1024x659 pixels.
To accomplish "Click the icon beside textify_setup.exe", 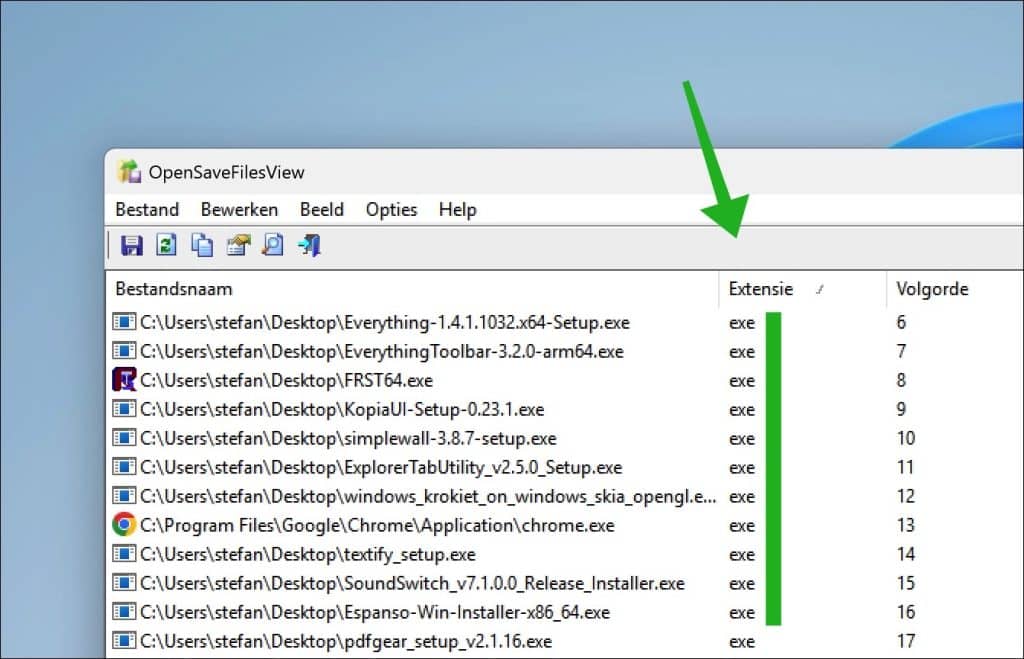I will (x=124, y=554).
